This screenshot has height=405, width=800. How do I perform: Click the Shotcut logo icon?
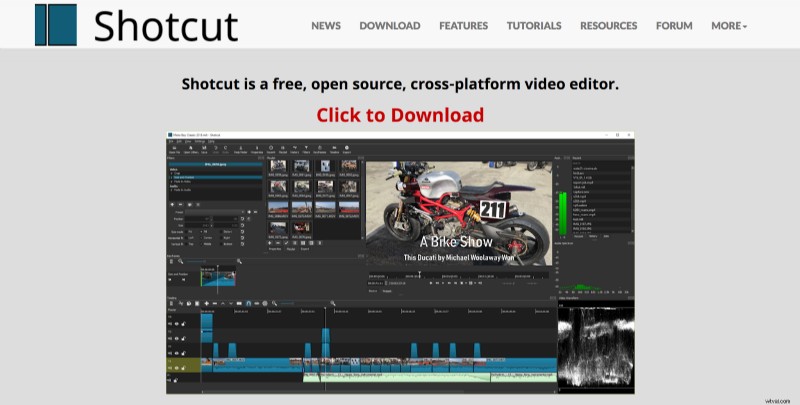point(56,25)
